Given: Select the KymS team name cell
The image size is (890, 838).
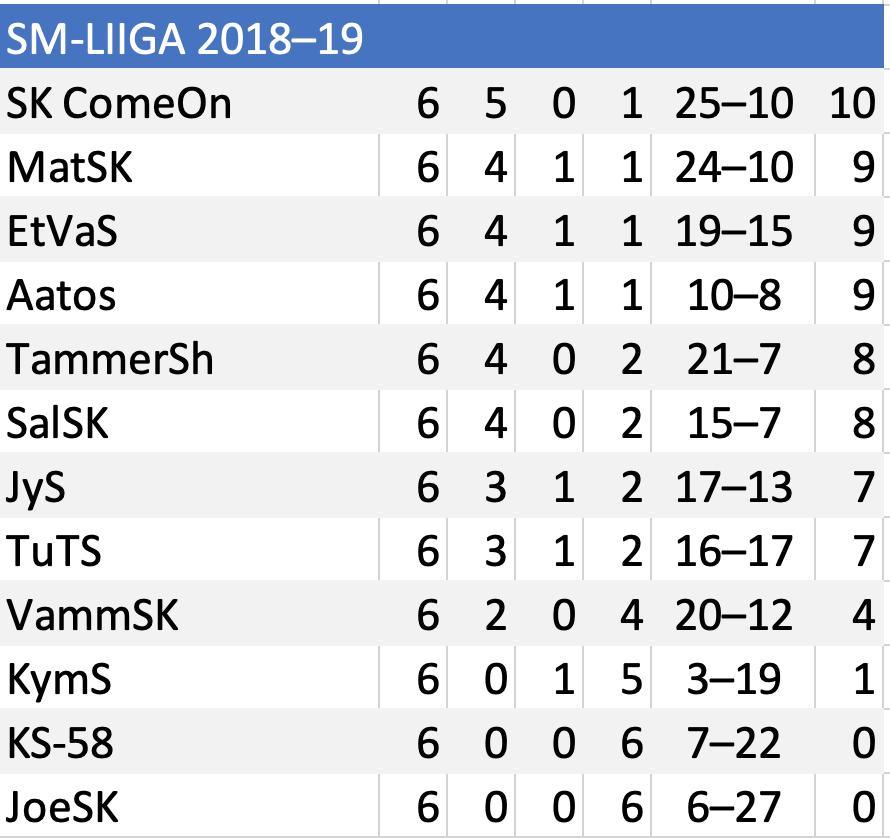Looking at the screenshot, I should coord(59,680).
